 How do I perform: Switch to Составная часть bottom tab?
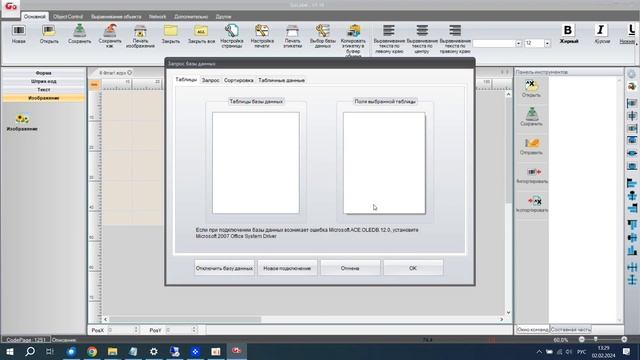pyautogui.click(x=571, y=329)
